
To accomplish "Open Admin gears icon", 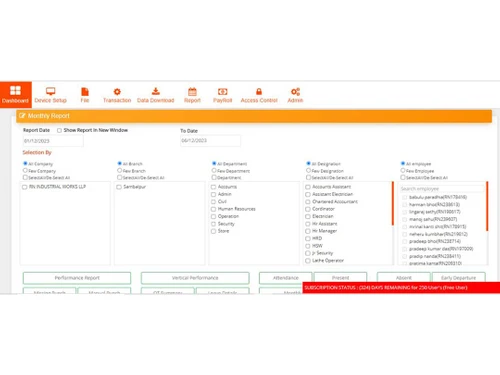I will (x=295, y=92).
